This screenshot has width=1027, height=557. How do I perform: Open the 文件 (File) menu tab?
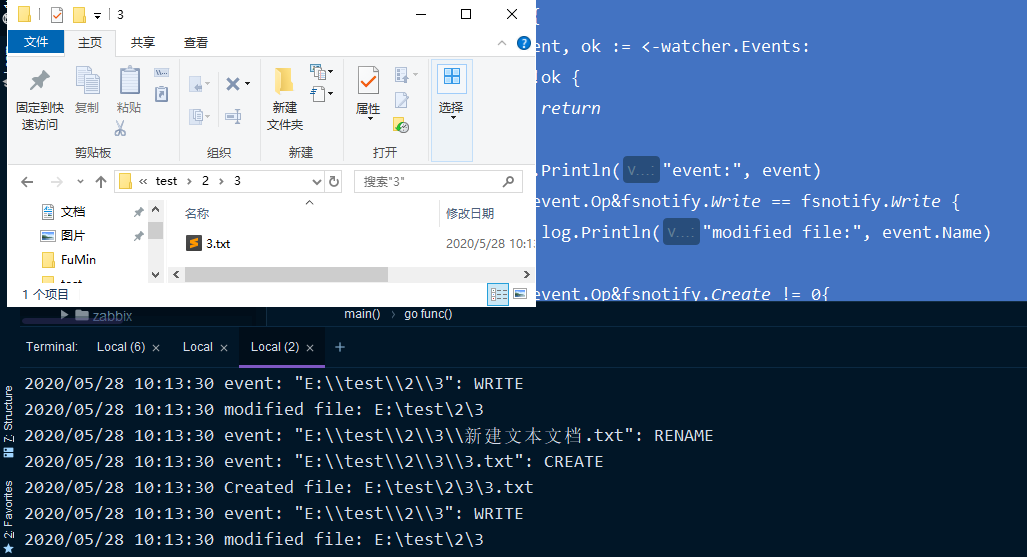(x=36, y=42)
